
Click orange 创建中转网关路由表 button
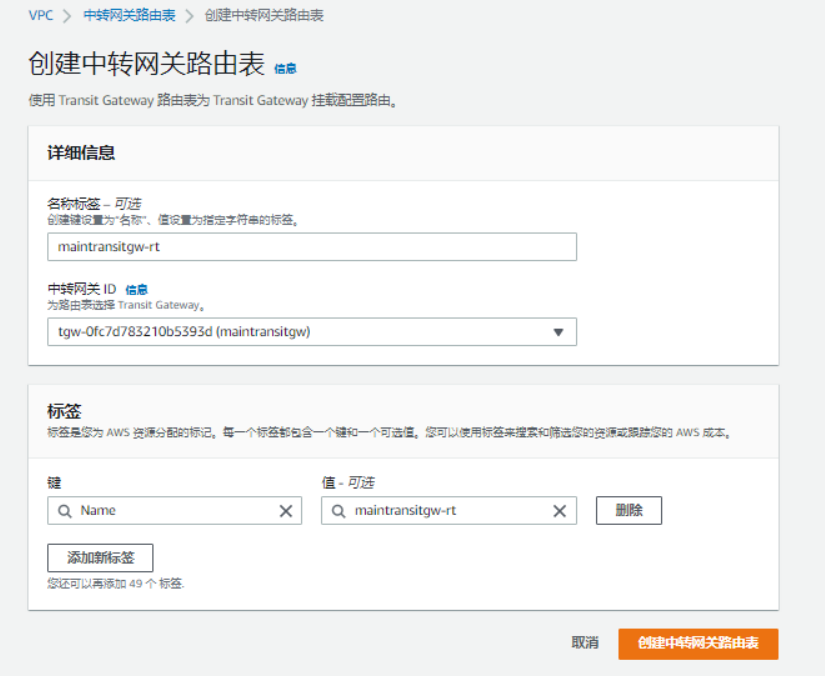(x=698, y=643)
